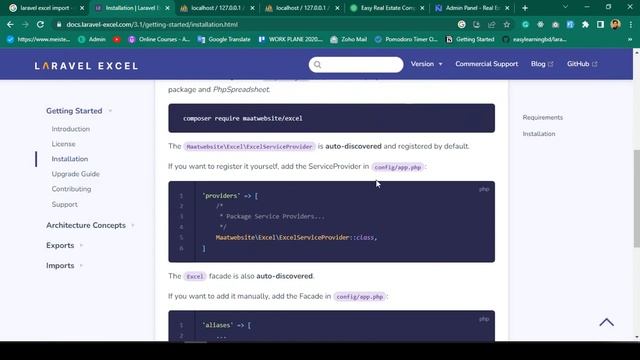Screen dimensions: 640x360
Task: Open the Installation sidebar link
Action: (70, 159)
